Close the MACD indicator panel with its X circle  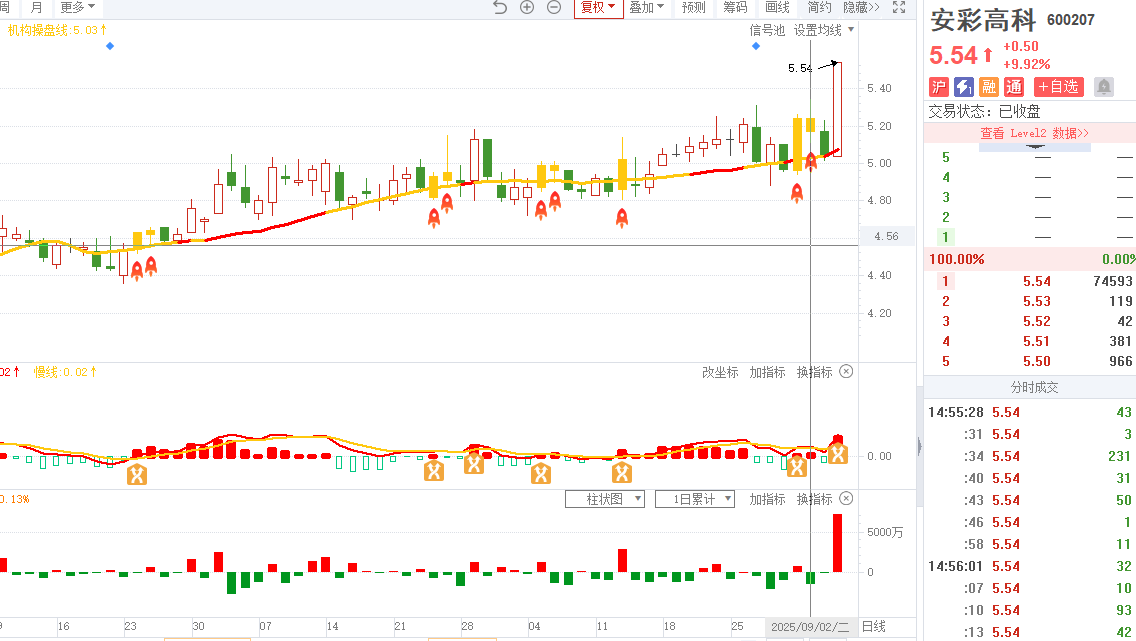click(845, 372)
